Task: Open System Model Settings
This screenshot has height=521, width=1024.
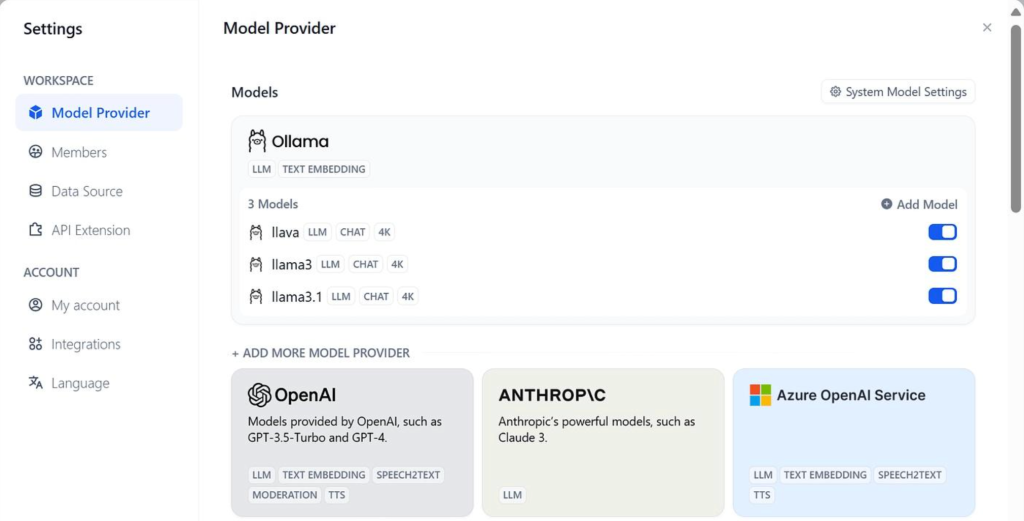Action: click(x=898, y=92)
